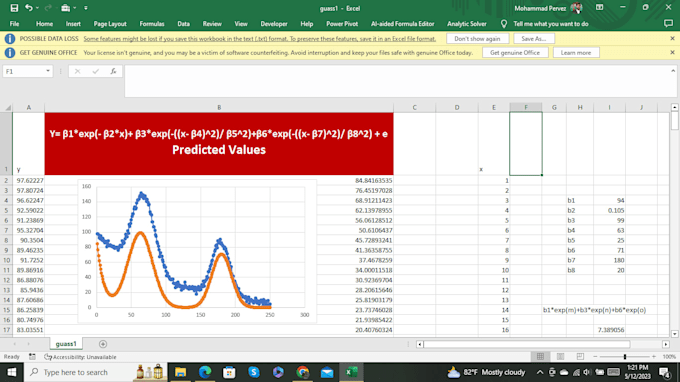Click the Save As... button
Screen dimensions: 680x382
coord(533,39)
